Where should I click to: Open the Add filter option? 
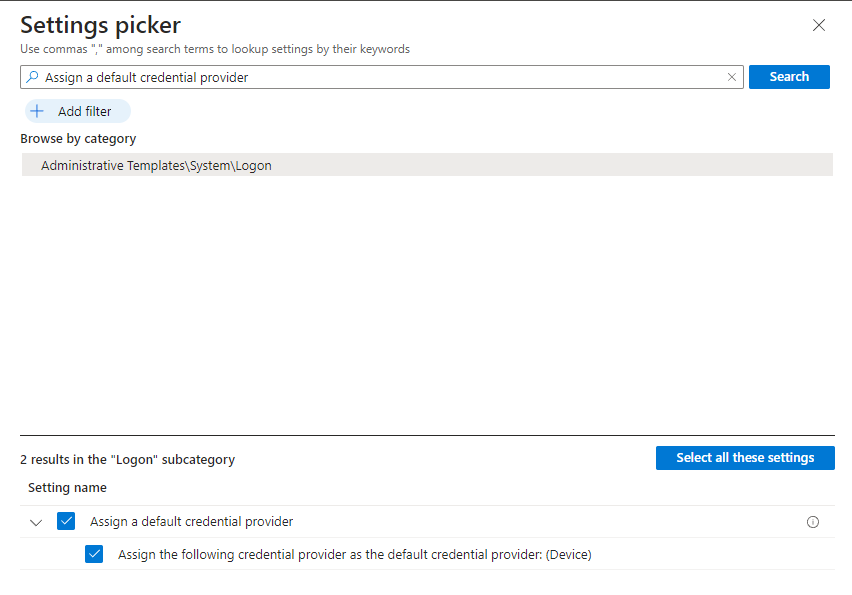84,111
